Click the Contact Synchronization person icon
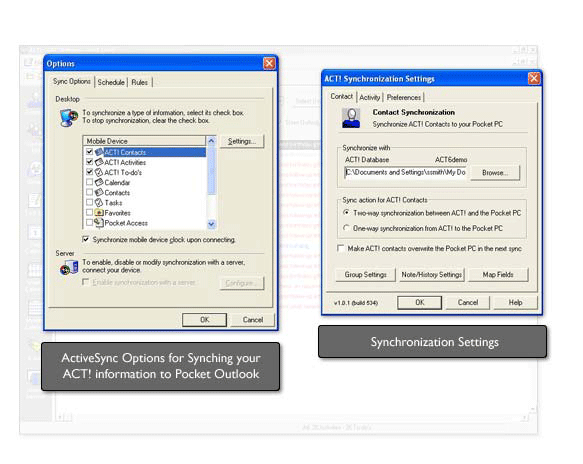The height and width of the screenshot is (464, 583). coord(351,118)
